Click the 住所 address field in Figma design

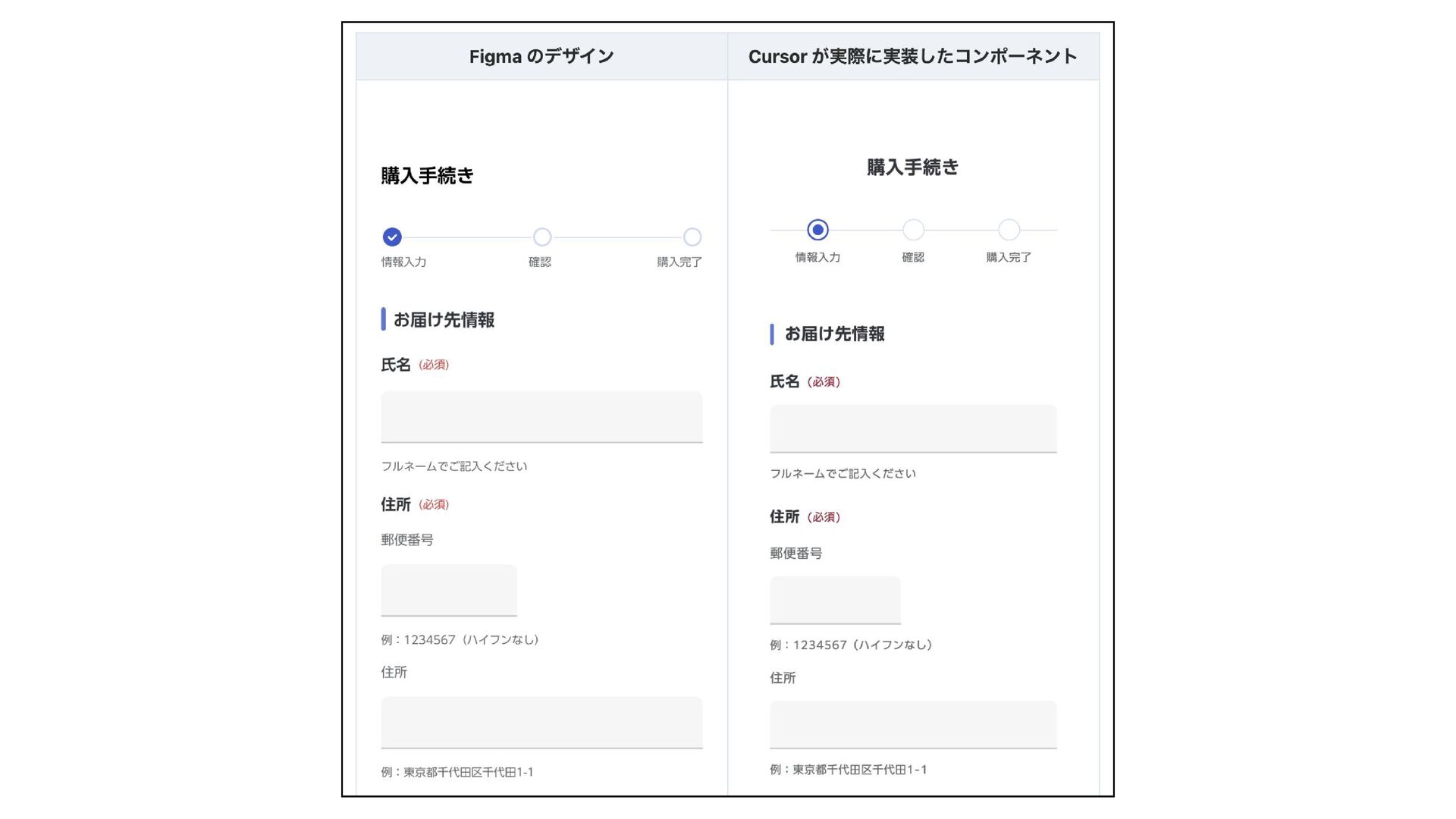(x=541, y=723)
